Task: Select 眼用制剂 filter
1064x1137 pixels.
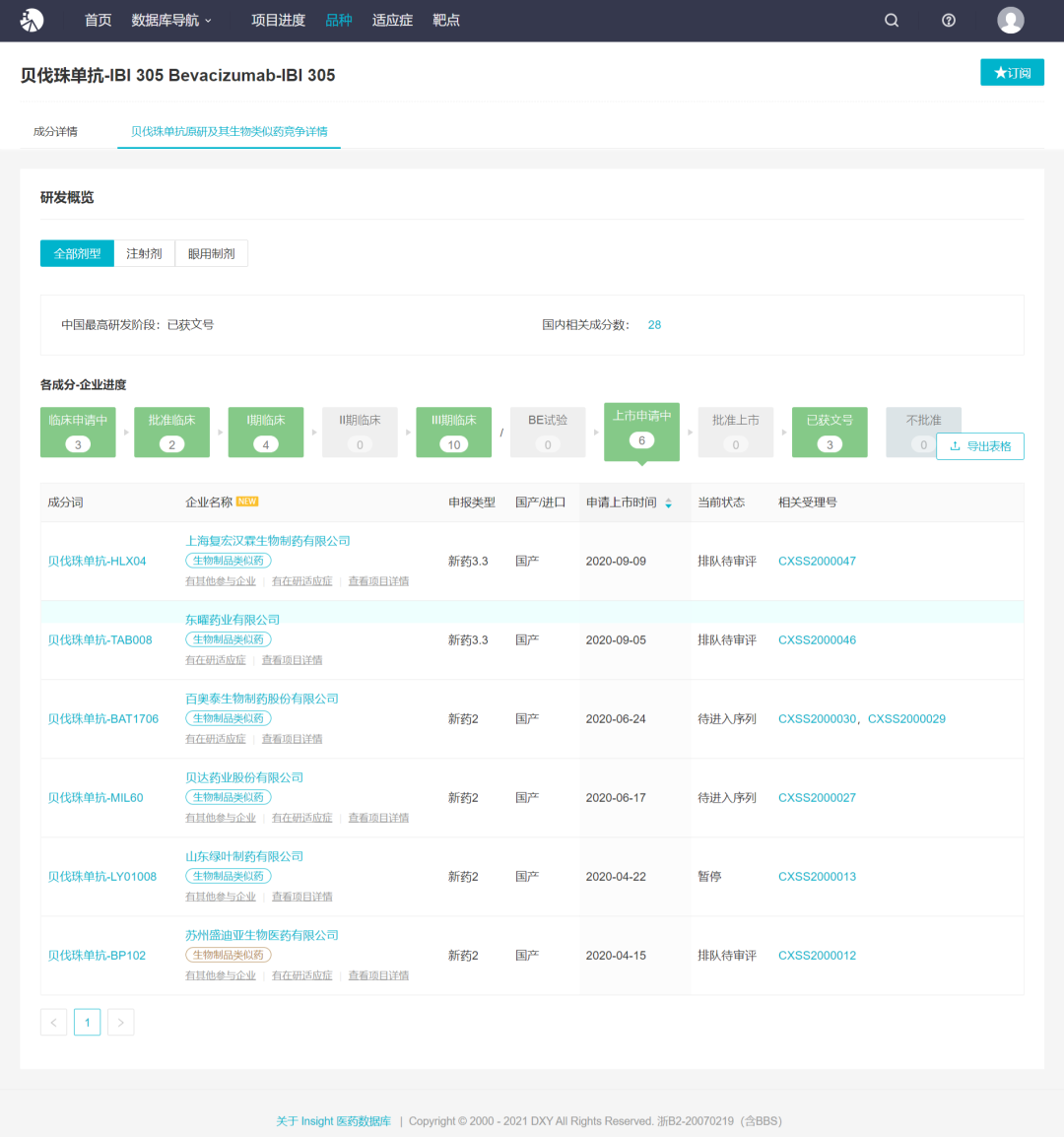Action: click(x=211, y=254)
